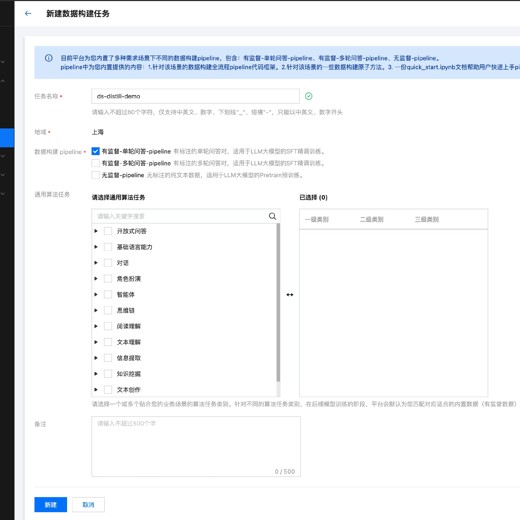Click the green validation checkmark next to task name
The width and height of the screenshot is (520, 520).
[x=309, y=96]
